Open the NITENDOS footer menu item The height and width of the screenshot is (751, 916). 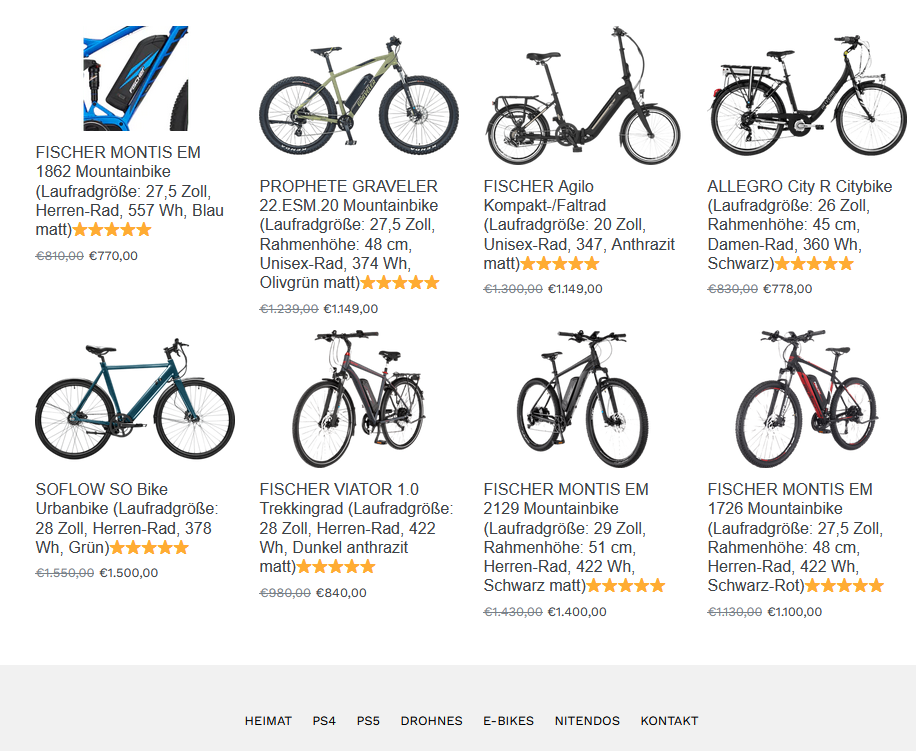pyautogui.click(x=587, y=721)
